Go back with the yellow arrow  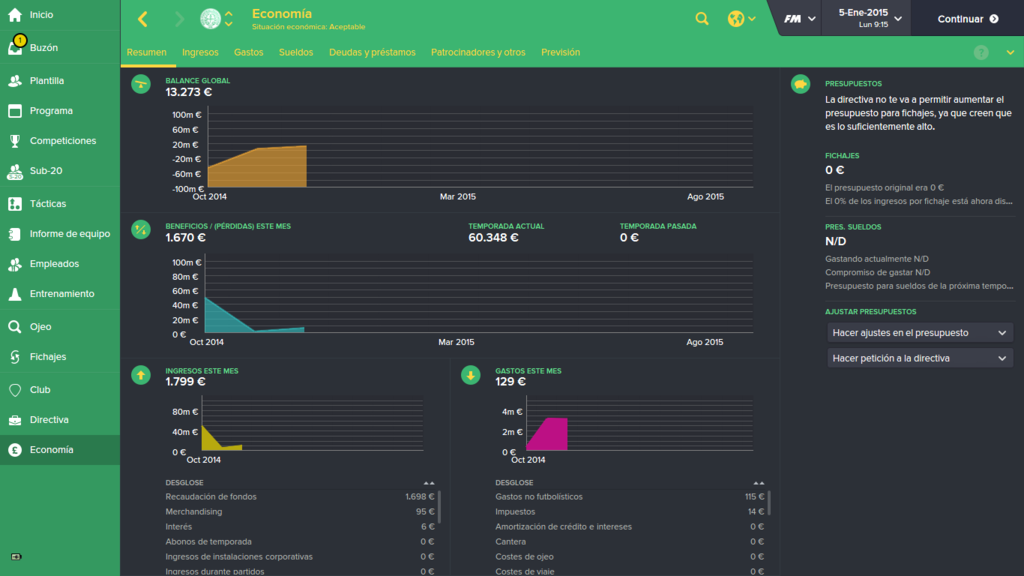[x=143, y=19]
